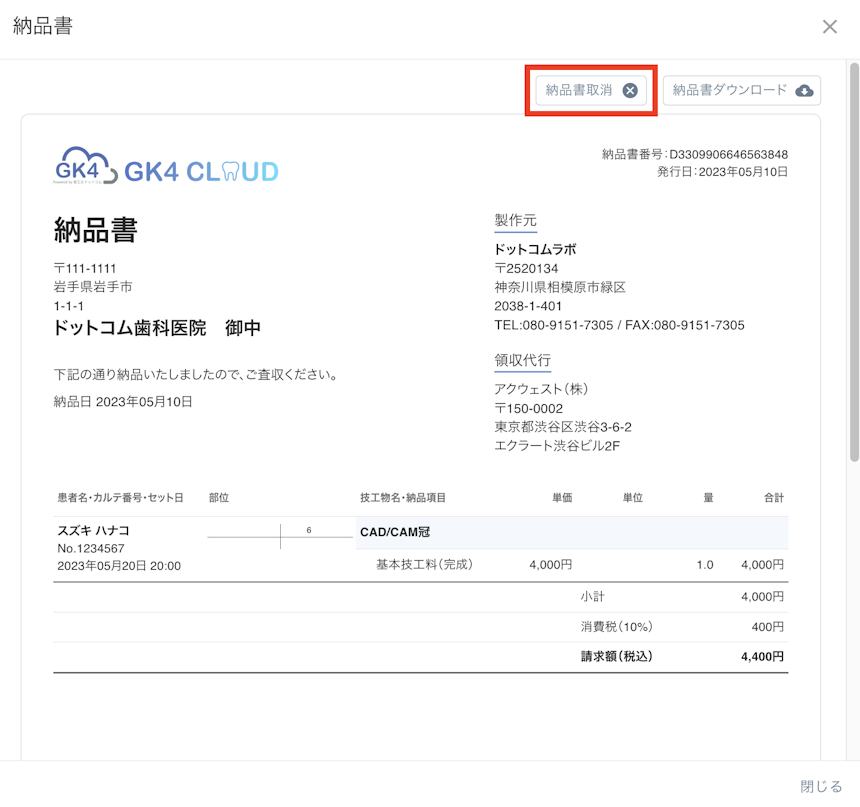Viewport: 860px width, 807px height.
Task: Click the 量 column header
Action: 708,498
